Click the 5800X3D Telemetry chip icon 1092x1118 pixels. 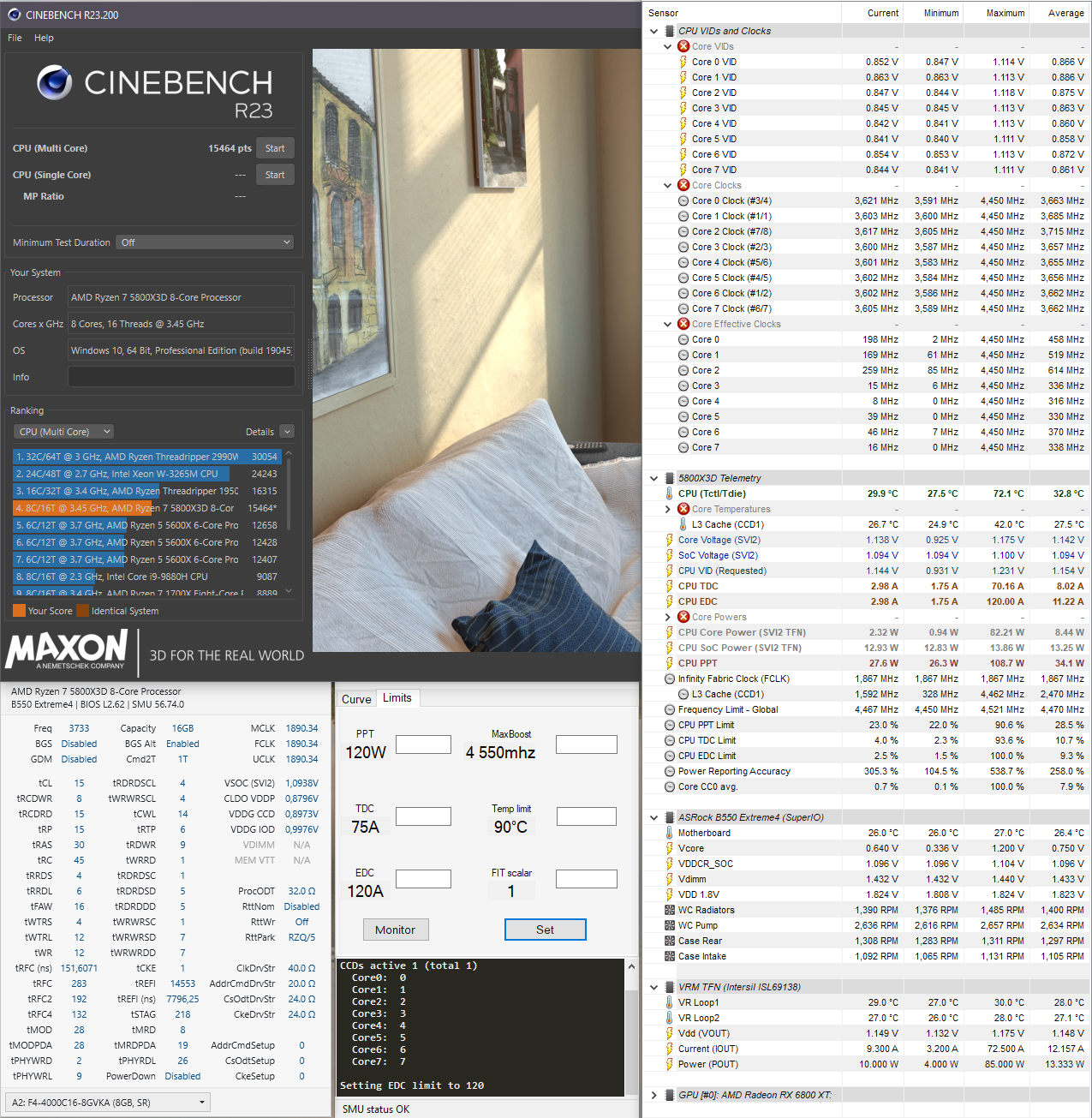670,478
